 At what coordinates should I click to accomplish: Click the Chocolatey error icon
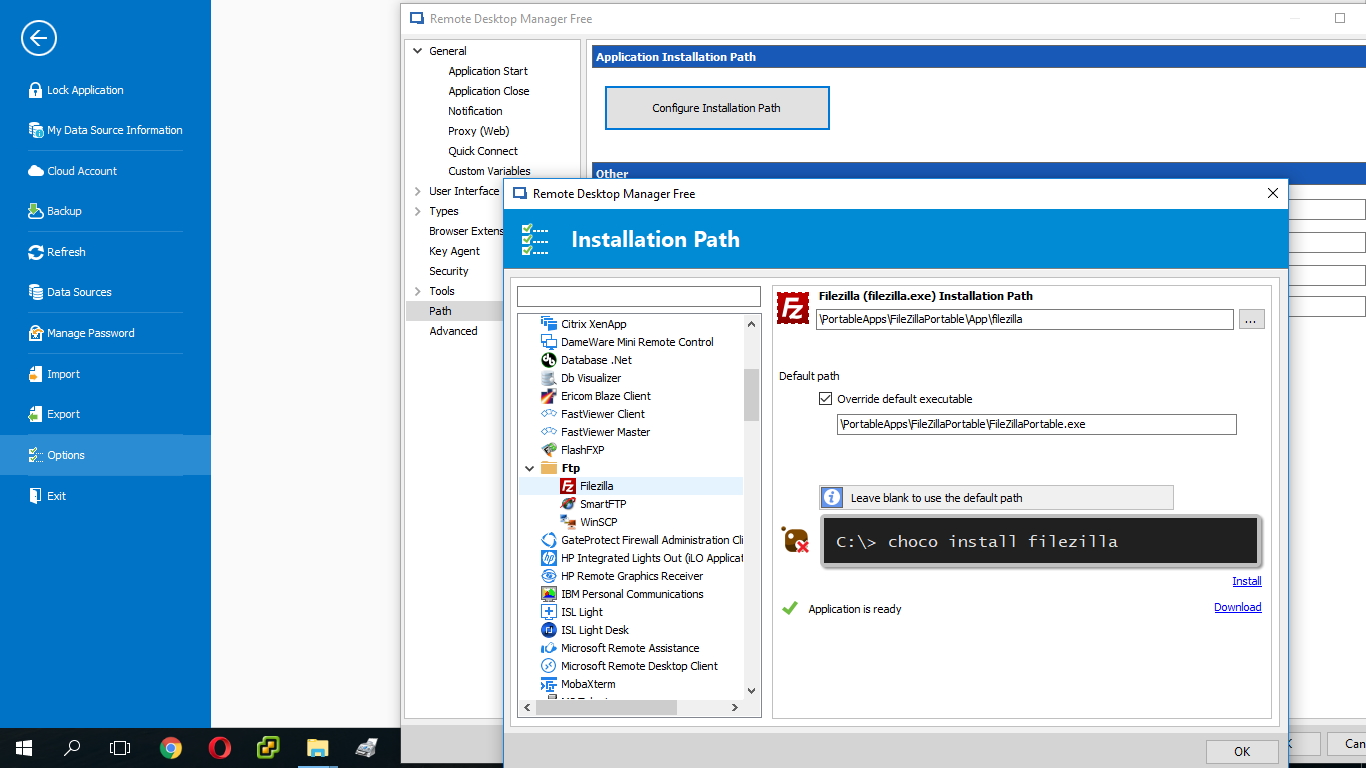(796, 540)
